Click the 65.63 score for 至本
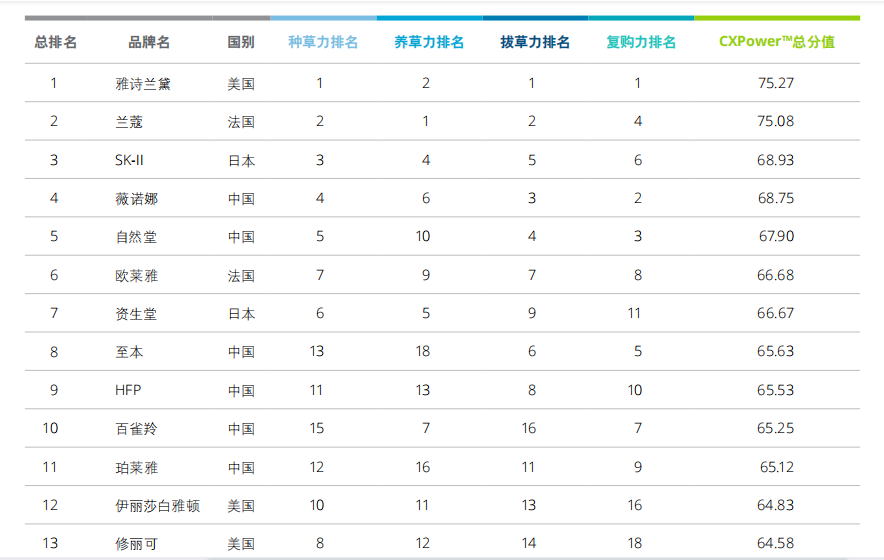The height and width of the screenshot is (560, 884). 776,351
